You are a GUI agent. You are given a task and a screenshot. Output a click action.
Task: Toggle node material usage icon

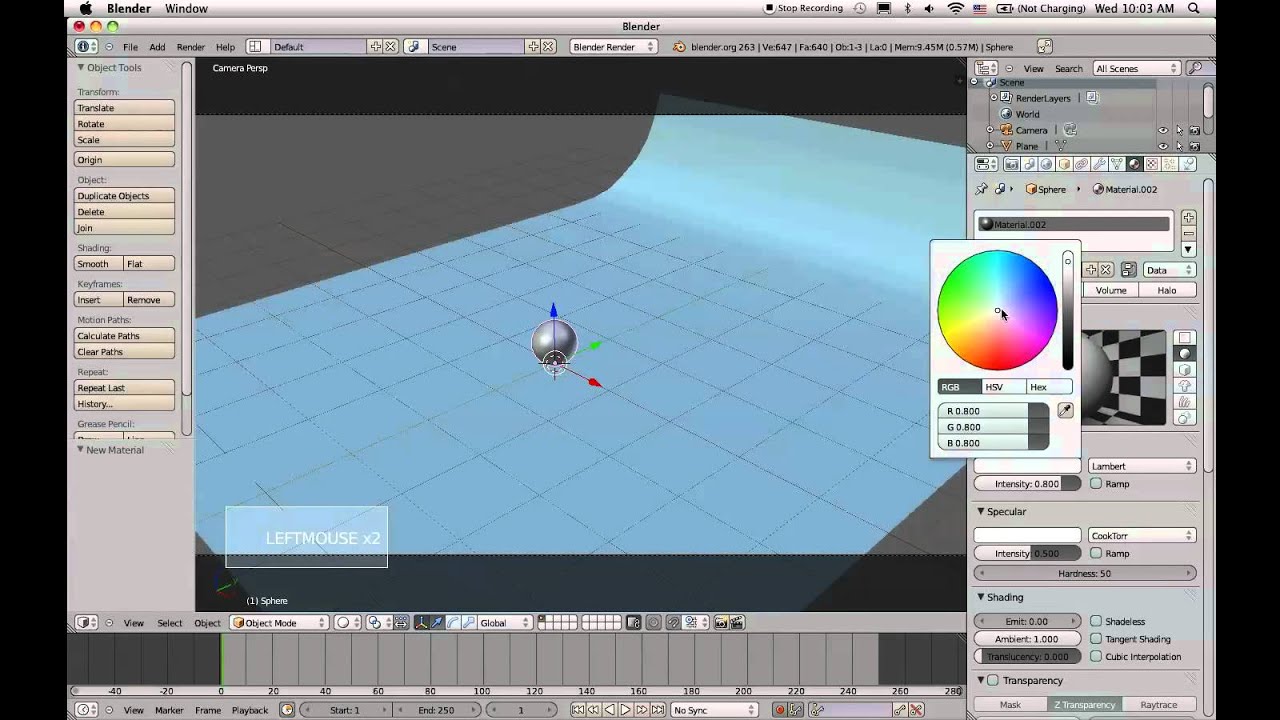point(1128,270)
